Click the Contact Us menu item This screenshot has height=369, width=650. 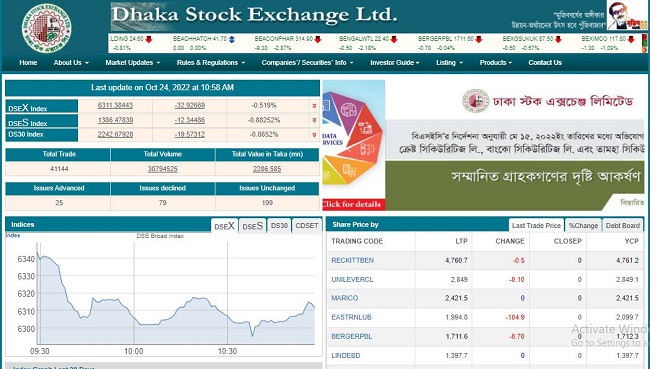tap(545, 63)
